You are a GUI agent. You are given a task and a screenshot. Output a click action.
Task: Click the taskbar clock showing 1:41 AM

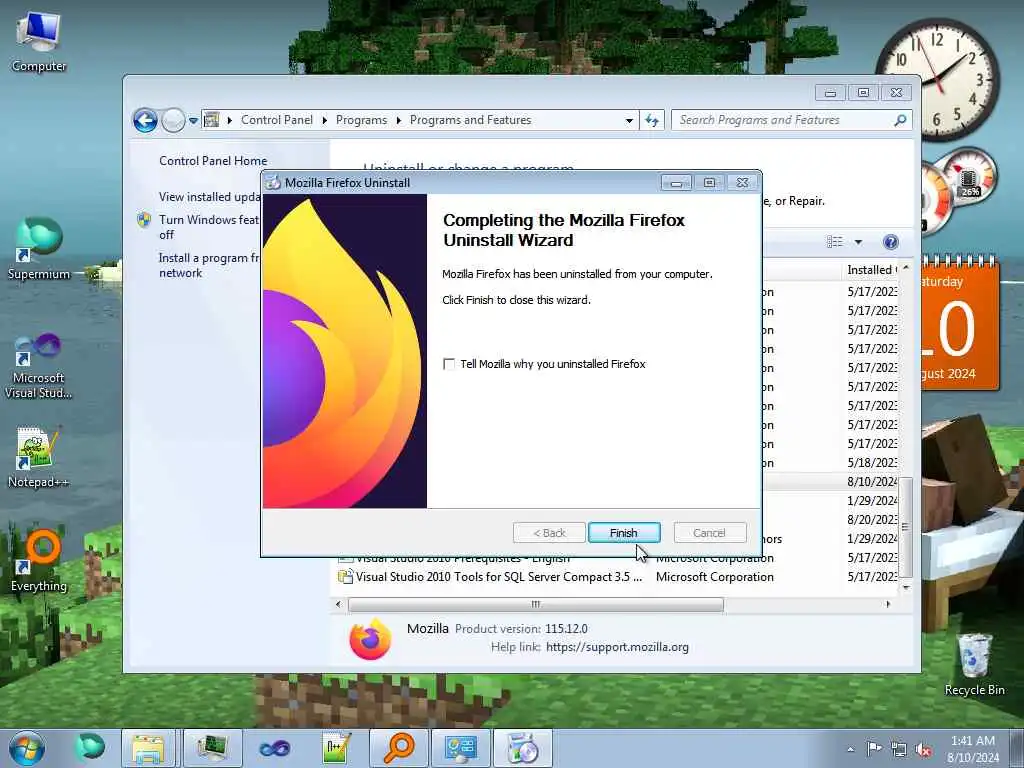[973, 749]
